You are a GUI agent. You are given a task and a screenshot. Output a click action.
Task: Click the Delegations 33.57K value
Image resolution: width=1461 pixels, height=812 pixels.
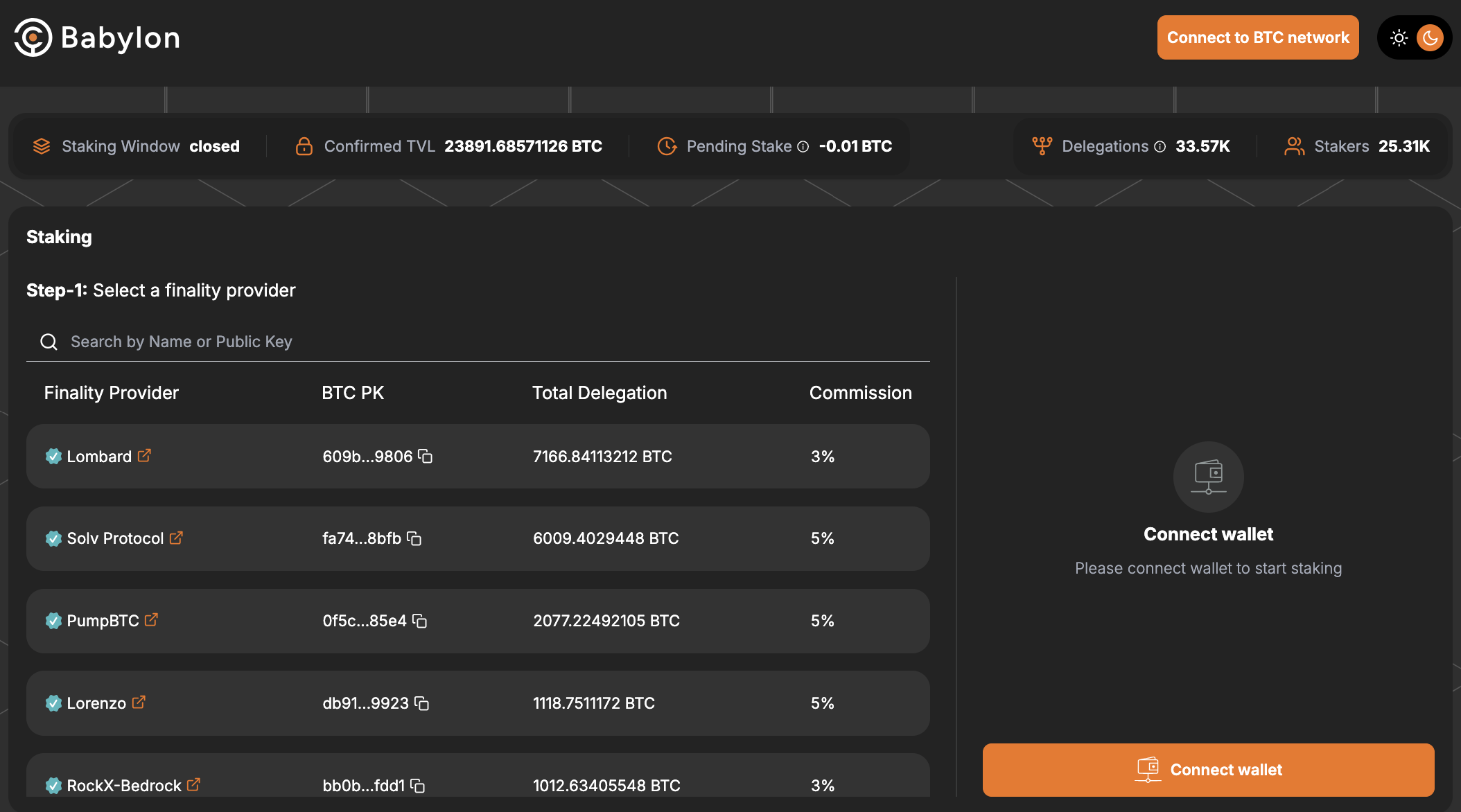pos(1202,146)
